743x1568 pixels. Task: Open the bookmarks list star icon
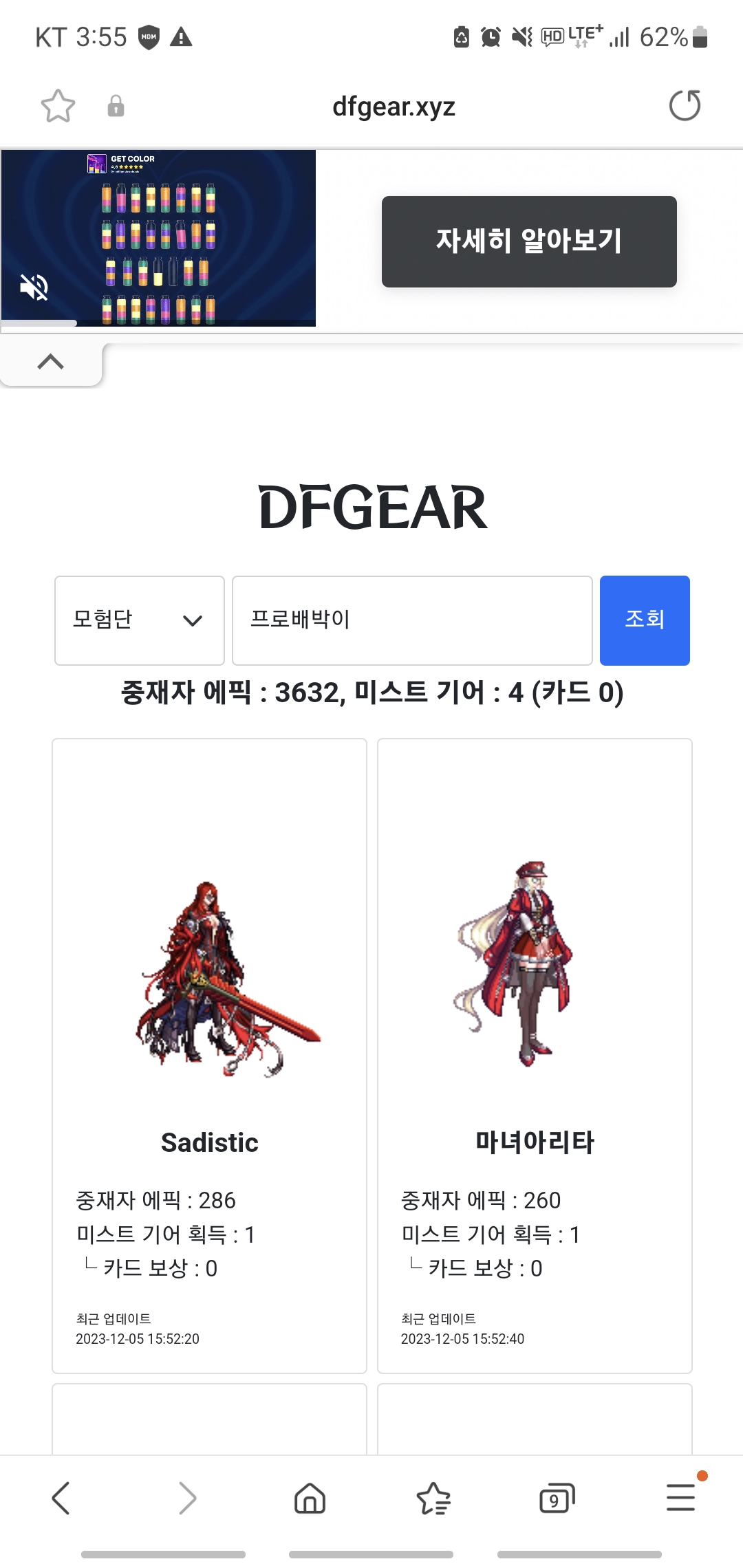[433, 1498]
